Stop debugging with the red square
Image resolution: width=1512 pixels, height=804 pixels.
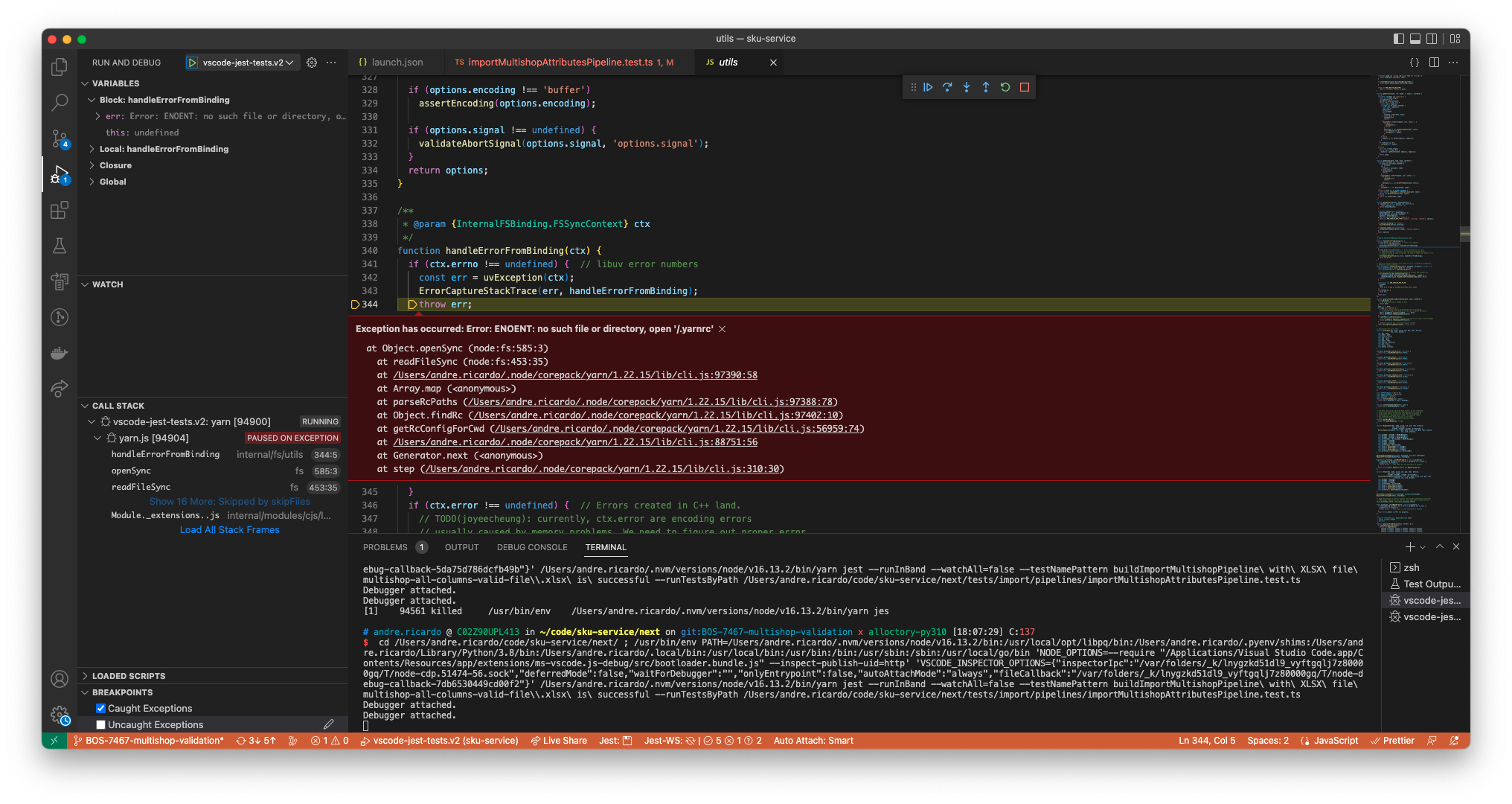coord(1025,87)
